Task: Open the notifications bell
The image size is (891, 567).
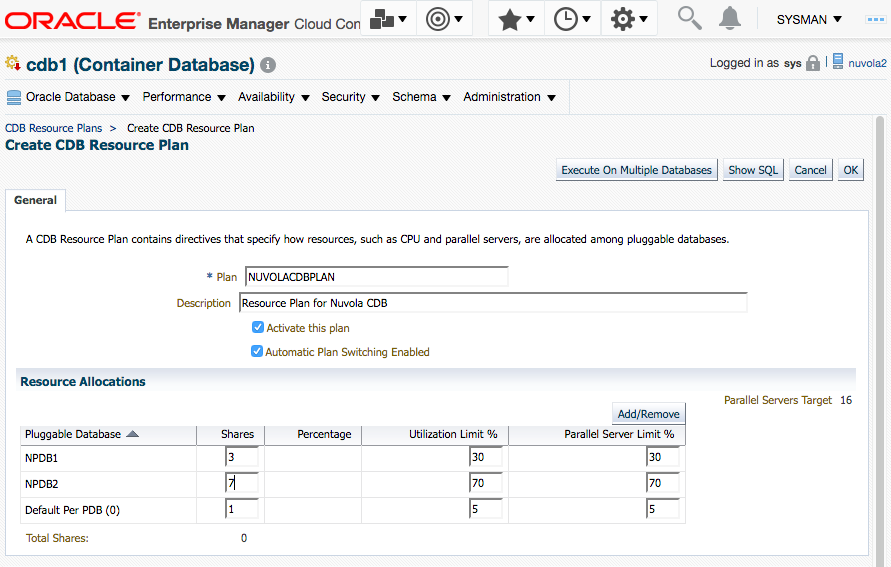Action: click(730, 18)
